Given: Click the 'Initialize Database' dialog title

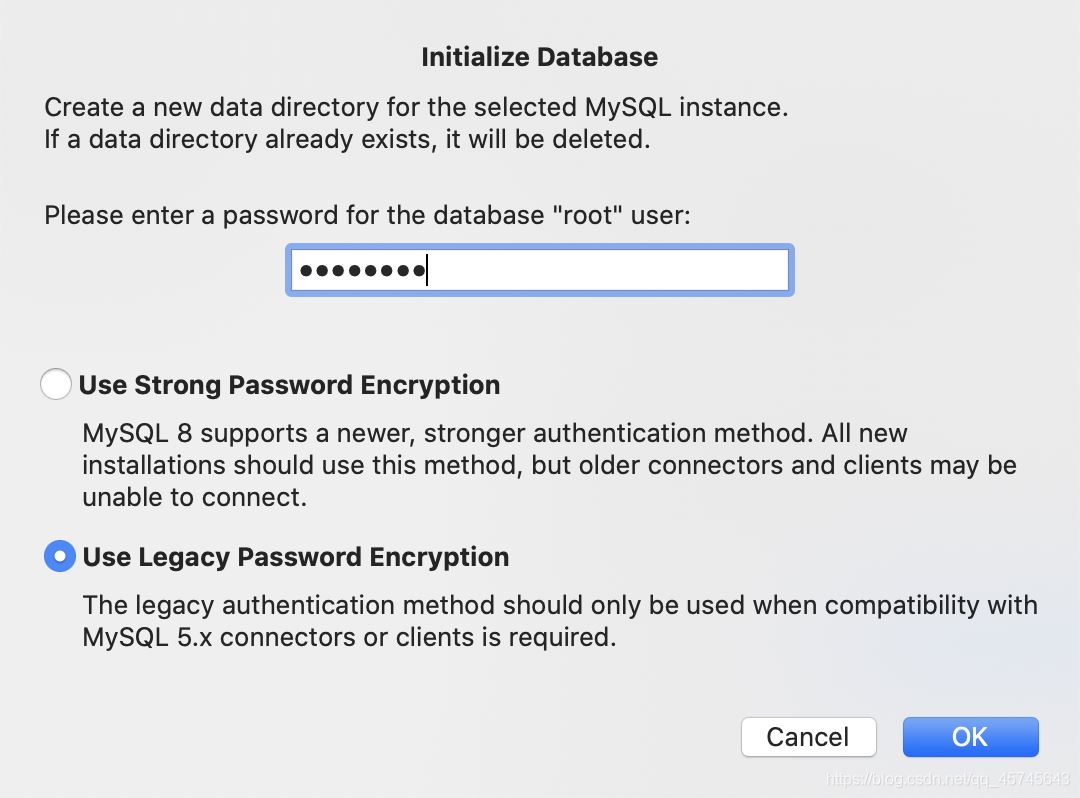Looking at the screenshot, I should pyautogui.click(x=540, y=57).
